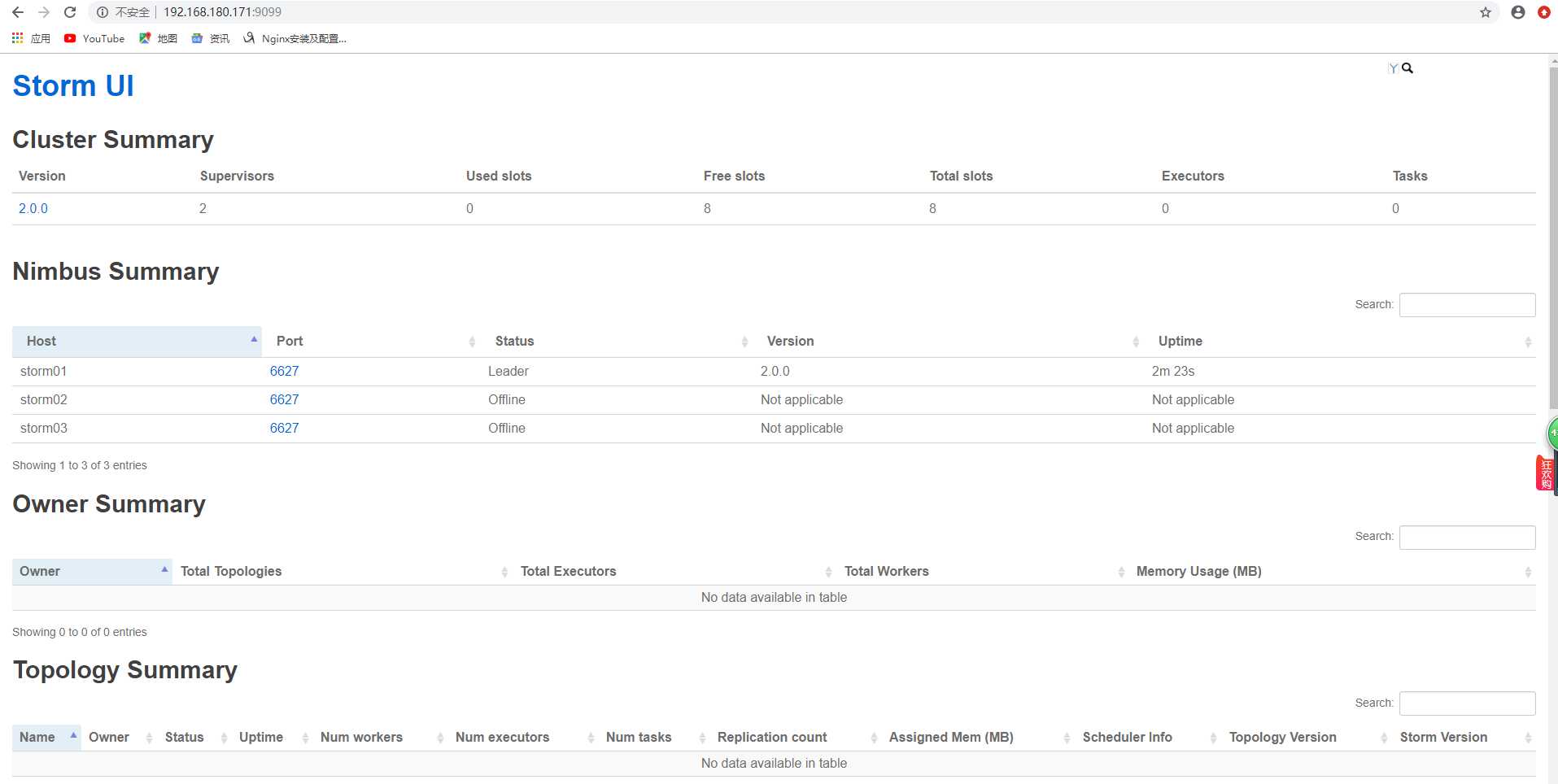Image resolution: width=1558 pixels, height=784 pixels.
Task: Click the Storm UI title link
Action: 73,85
